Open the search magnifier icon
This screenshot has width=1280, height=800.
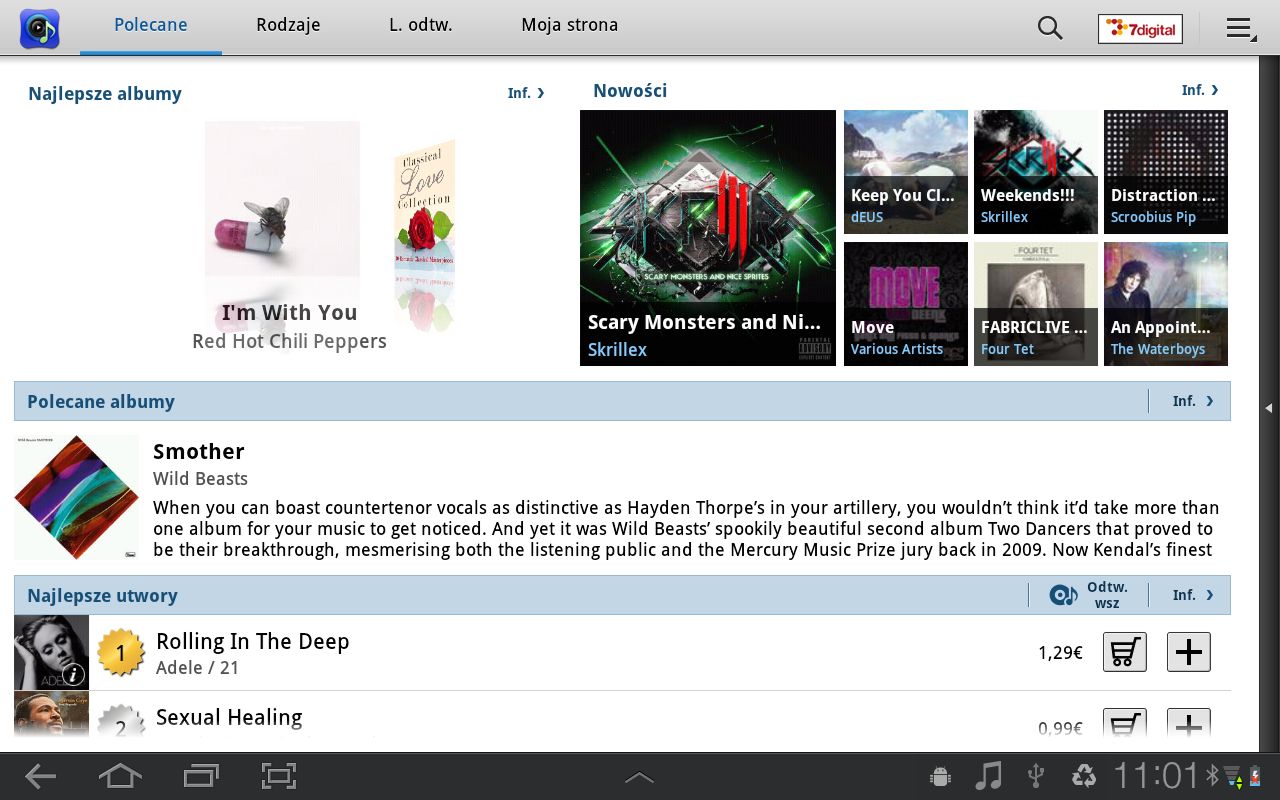tap(1050, 28)
